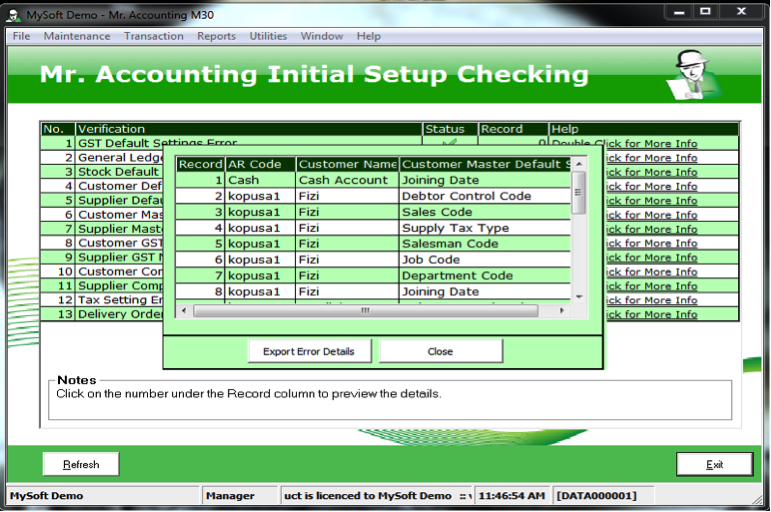The image size is (771, 512).
Task: Click popup horizontal scrollbar right arrow
Action: coord(562,310)
